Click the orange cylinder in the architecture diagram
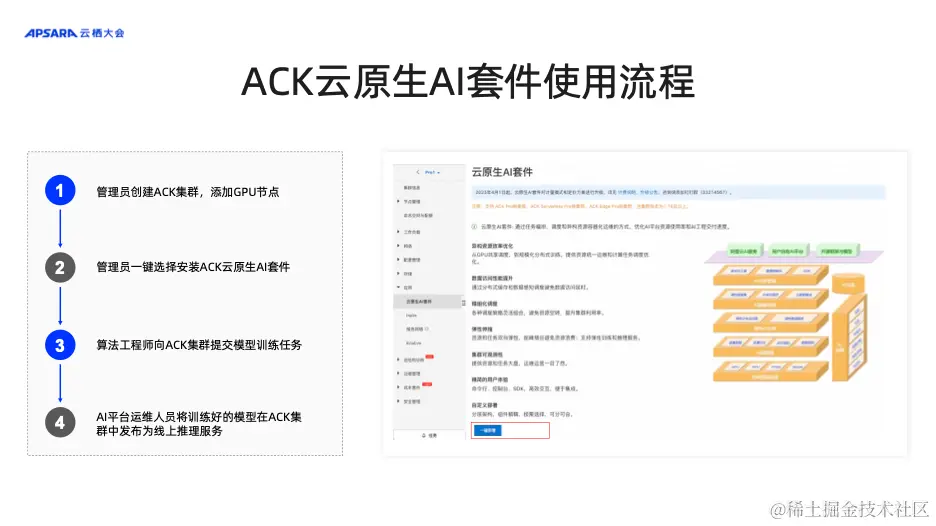936x526 pixels. tap(848, 284)
